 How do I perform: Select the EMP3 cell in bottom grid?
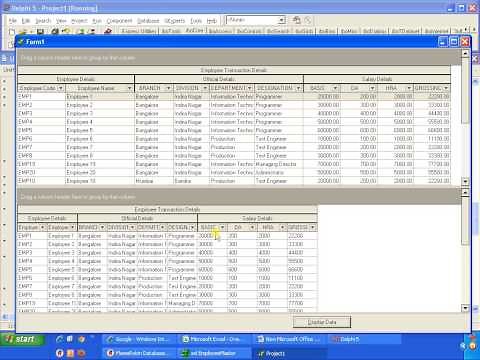point(32,253)
